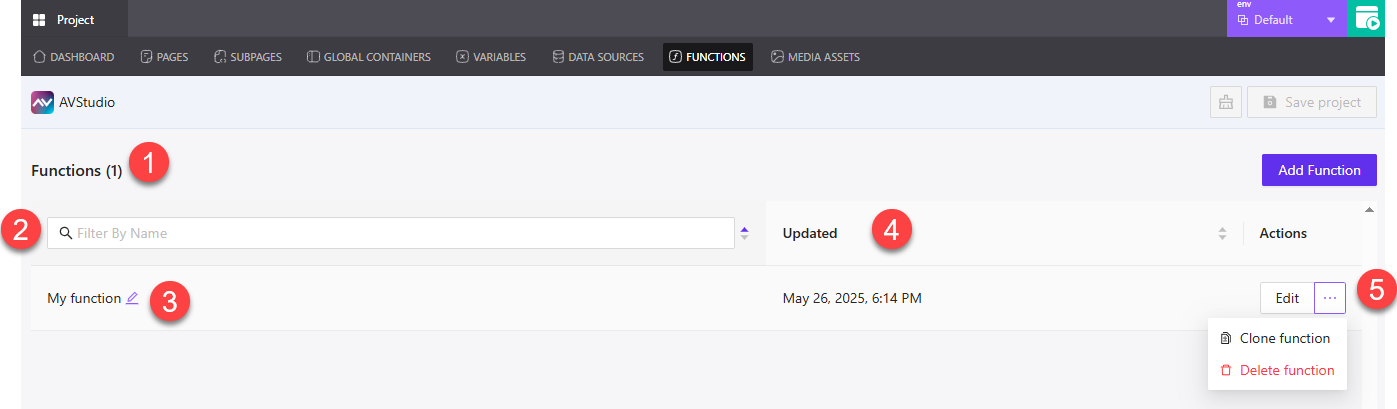This screenshot has height=409, width=1397.
Task: Click the May 26, 2025 timestamp
Action: [852, 298]
